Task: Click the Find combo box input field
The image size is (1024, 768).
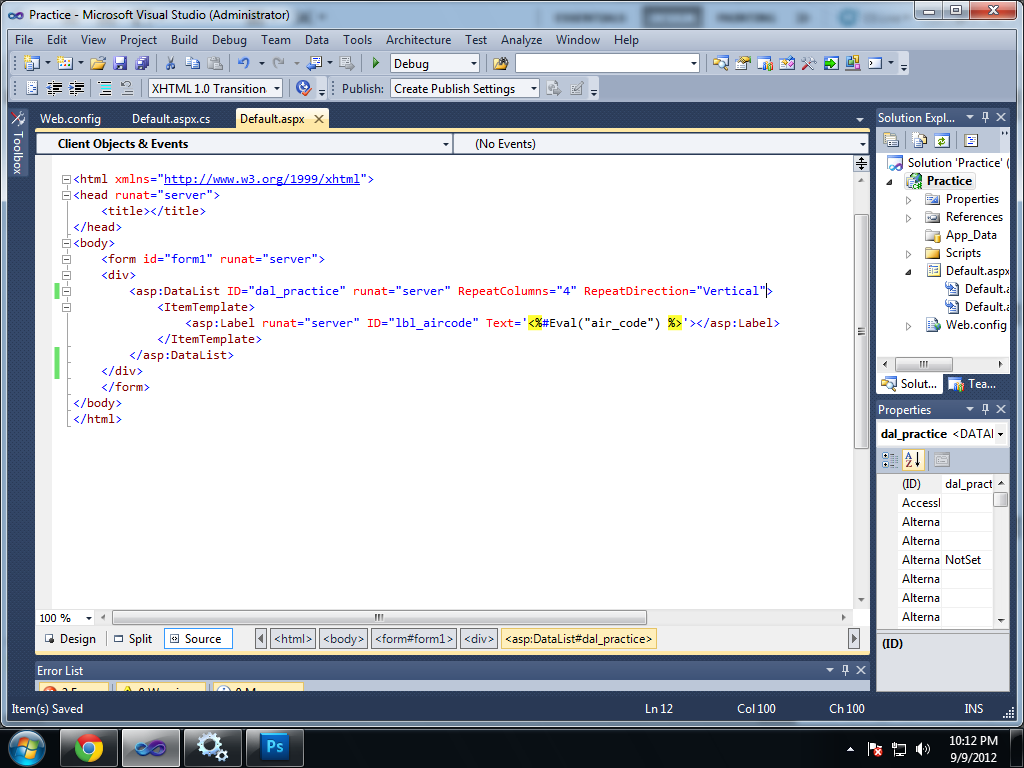Action: pos(602,63)
